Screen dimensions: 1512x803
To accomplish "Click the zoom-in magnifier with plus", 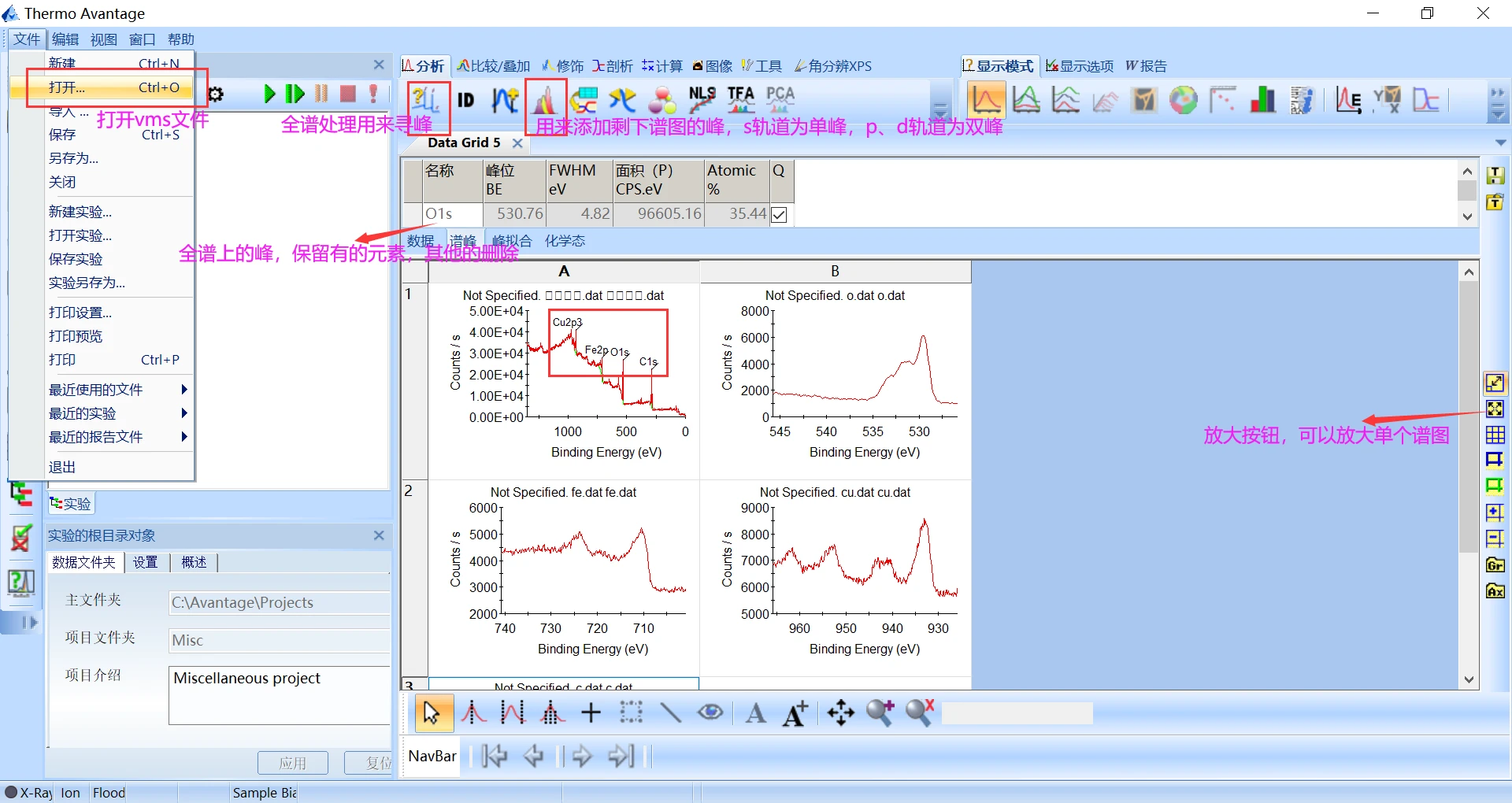I will coord(880,713).
